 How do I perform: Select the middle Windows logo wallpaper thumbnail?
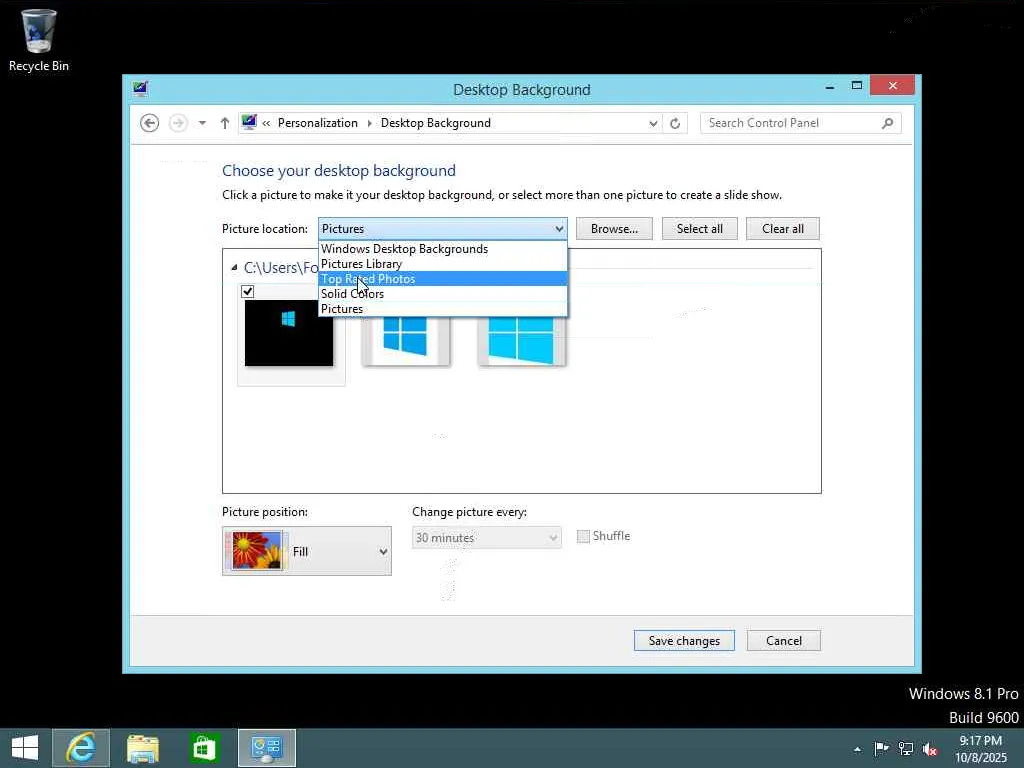(406, 340)
